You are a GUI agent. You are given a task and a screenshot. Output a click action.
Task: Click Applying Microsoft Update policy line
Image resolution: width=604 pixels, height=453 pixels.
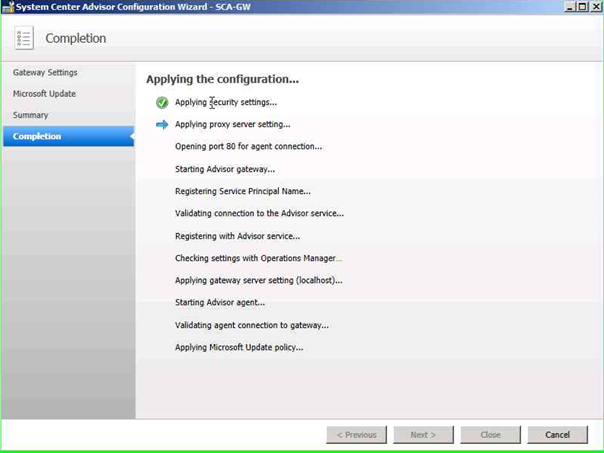pyautogui.click(x=239, y=348)
